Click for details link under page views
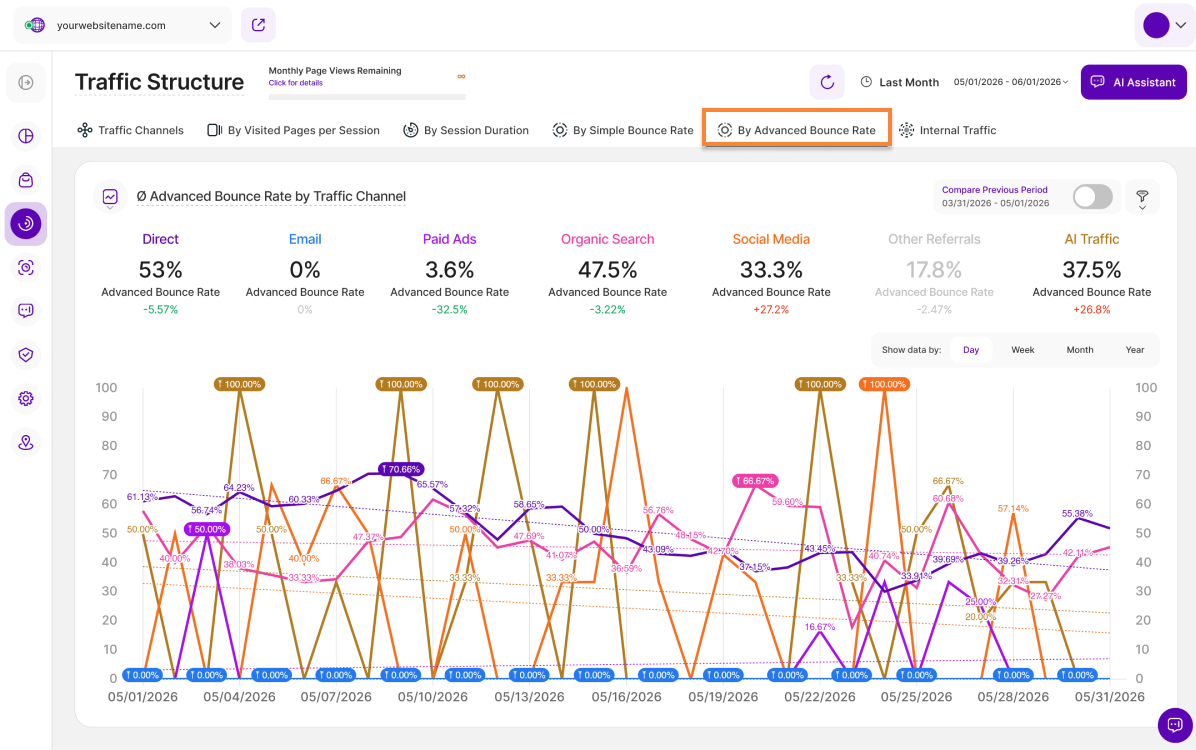Viewport: 1196px width, 750px height. (295, 82)
